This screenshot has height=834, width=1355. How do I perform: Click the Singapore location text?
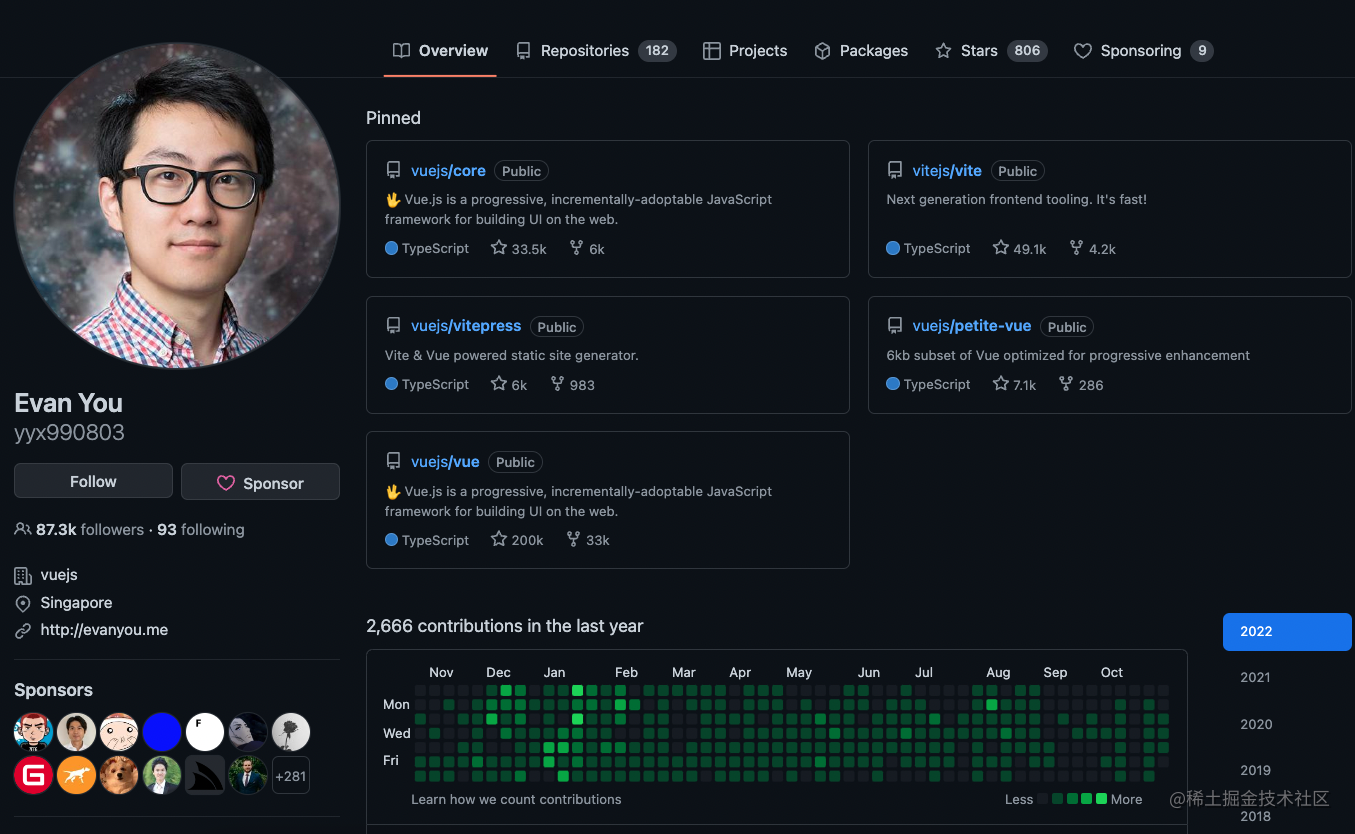(x=76, y=603)
